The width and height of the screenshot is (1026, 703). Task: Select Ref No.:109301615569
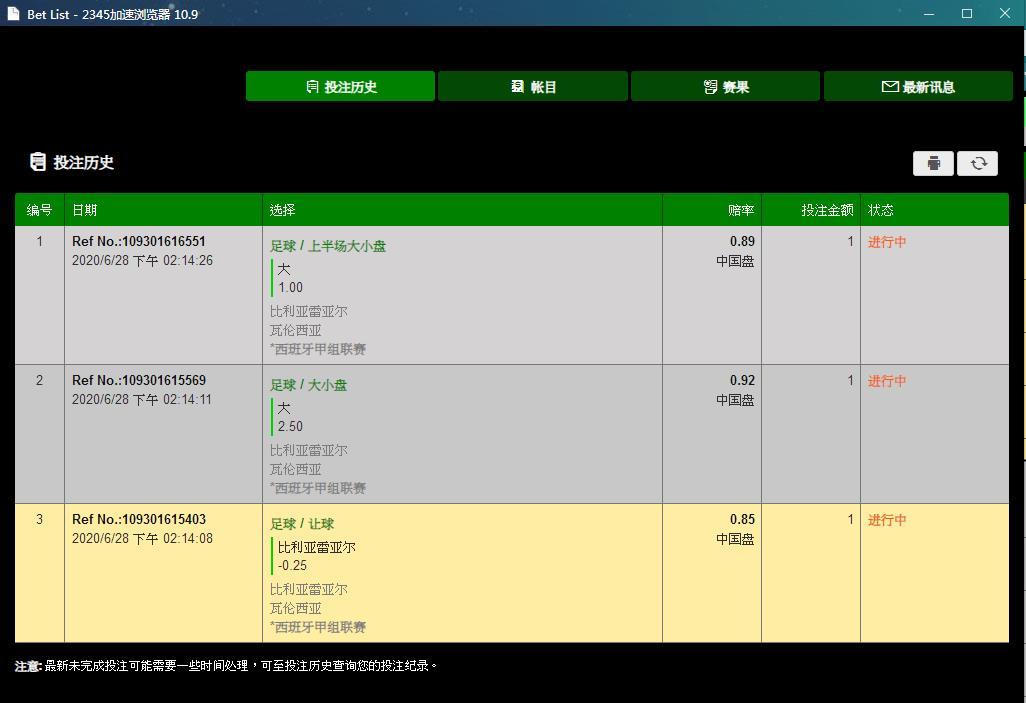point(139,380)
